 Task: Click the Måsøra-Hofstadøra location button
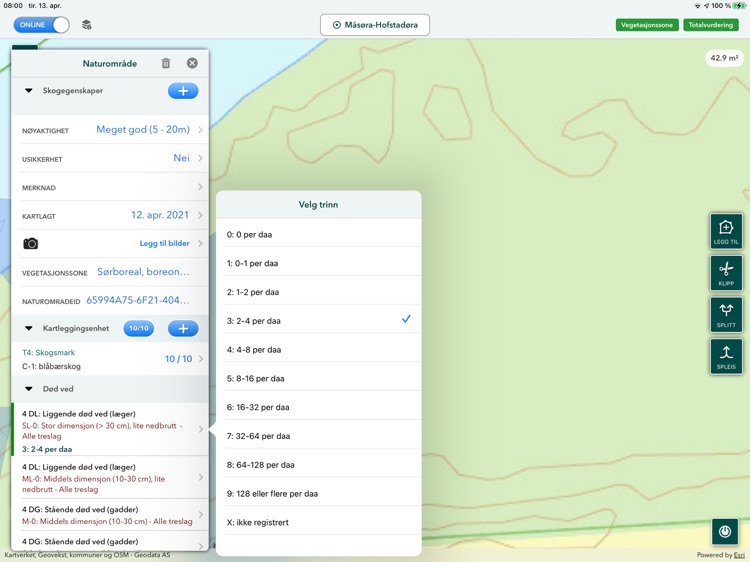click(x=375, y=25)
